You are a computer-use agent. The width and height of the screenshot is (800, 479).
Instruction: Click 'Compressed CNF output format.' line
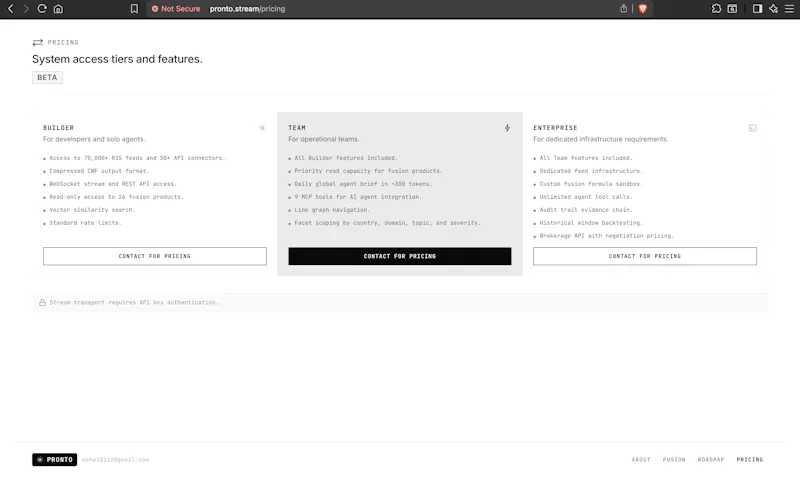click(99, 171)
